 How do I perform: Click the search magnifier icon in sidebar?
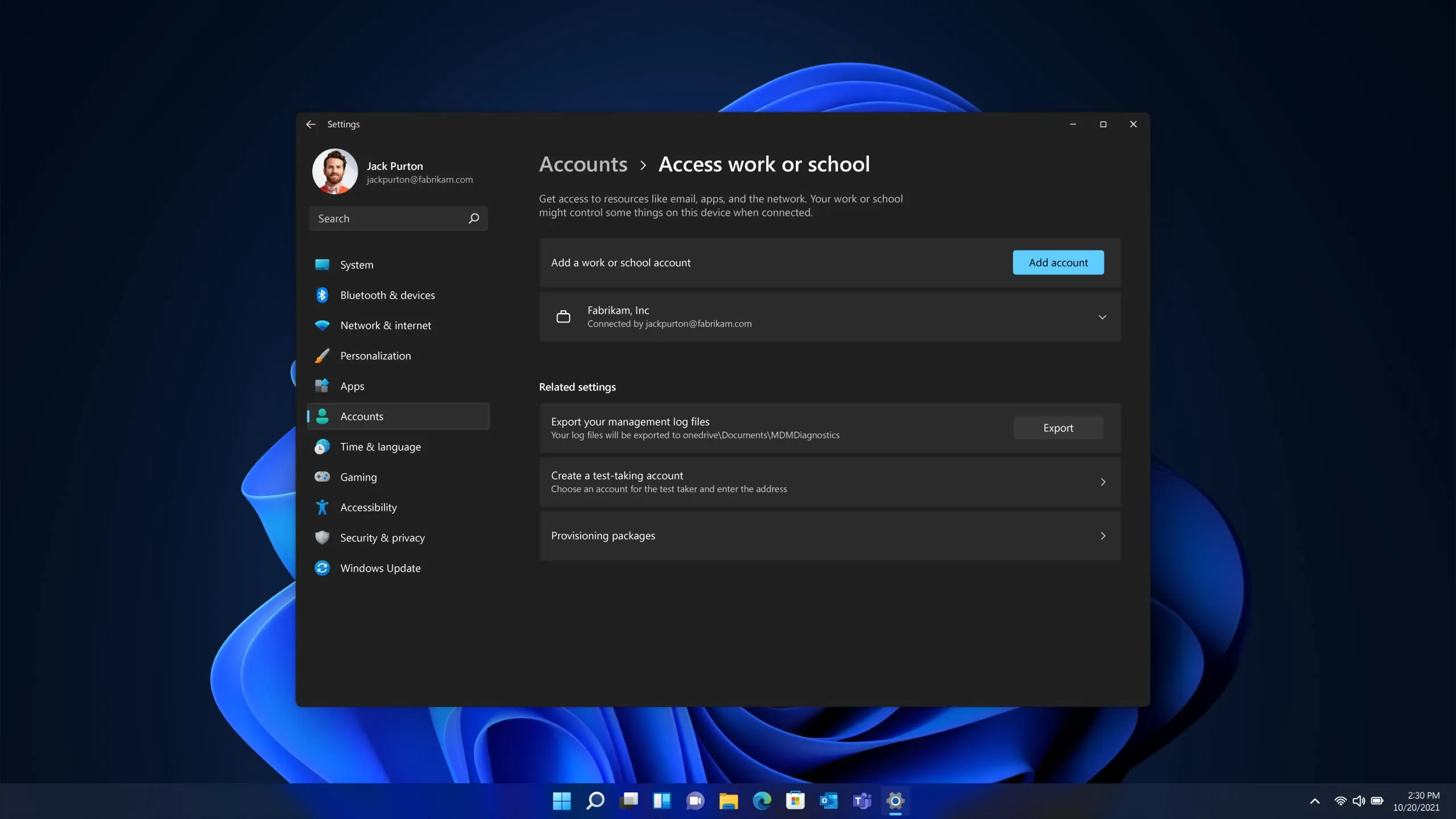(x=473, y=218)
